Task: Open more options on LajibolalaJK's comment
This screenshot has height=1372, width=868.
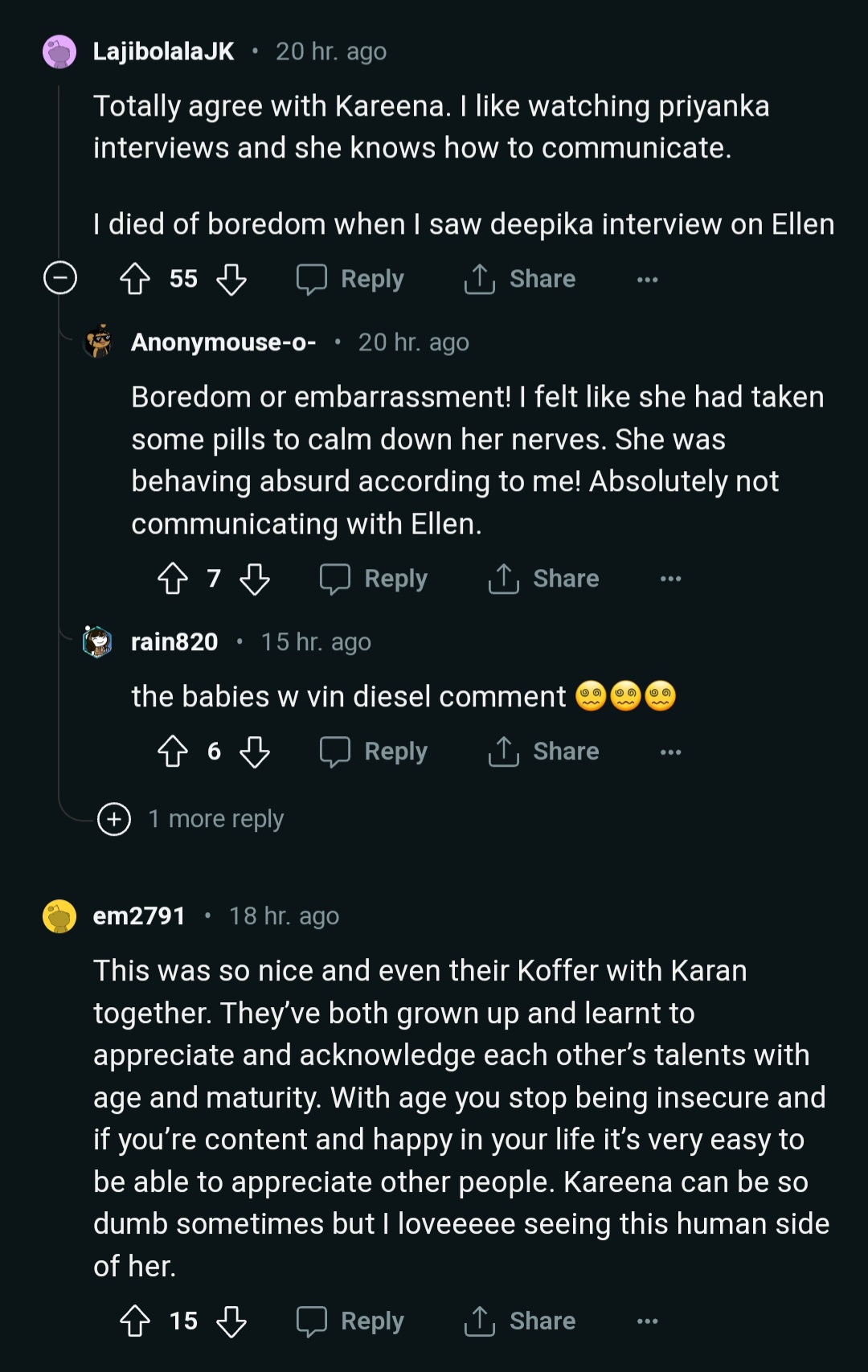Action: coord(647,280)
